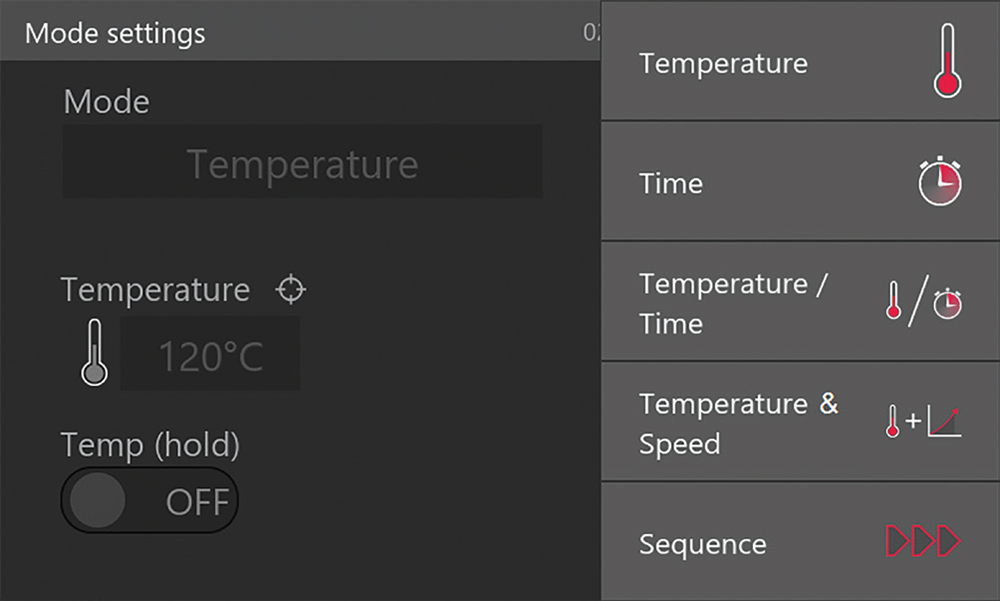This screenshot has width=1000, height=601.
Task: Click the white thermometer icon beside 120°C
Action: [x=94, y=352]
